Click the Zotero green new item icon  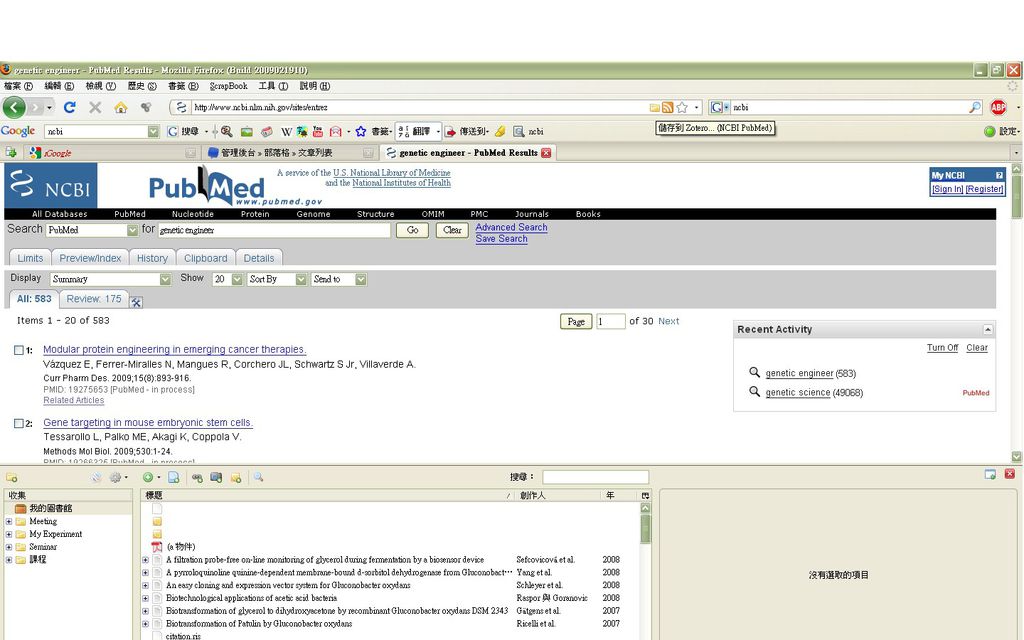tap(148, 477)
